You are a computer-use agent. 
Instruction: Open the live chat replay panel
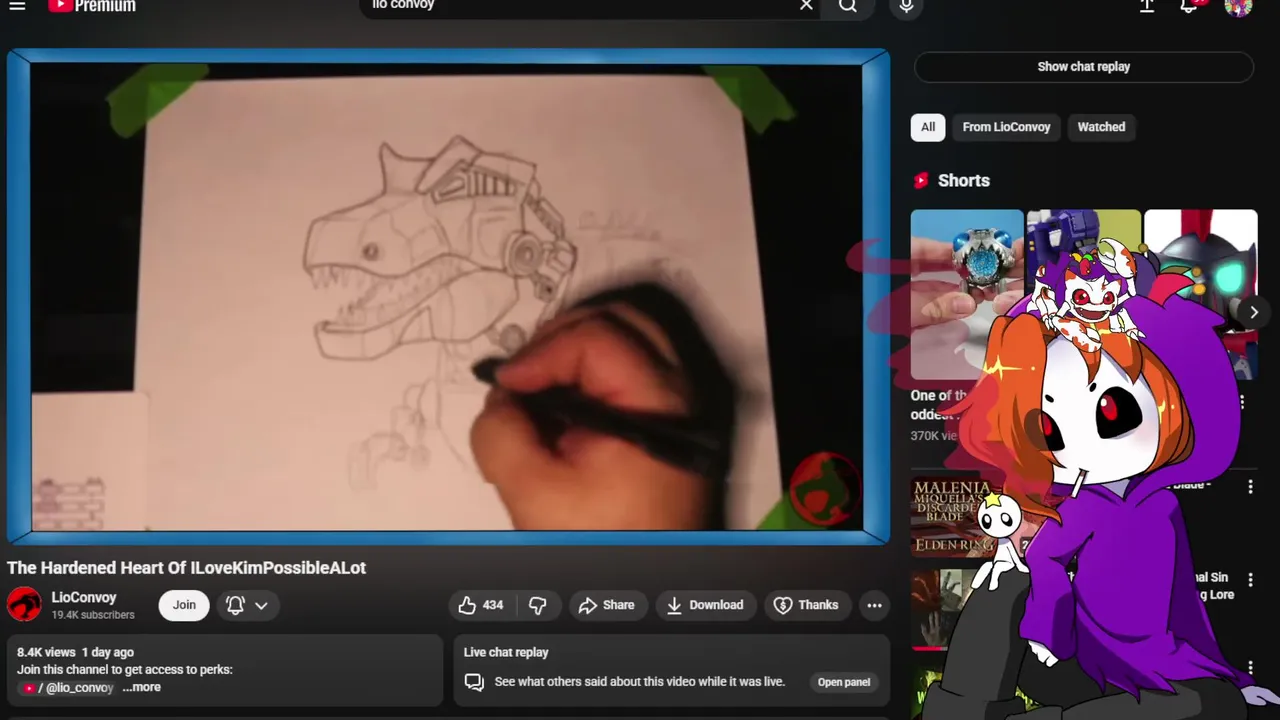844,682
